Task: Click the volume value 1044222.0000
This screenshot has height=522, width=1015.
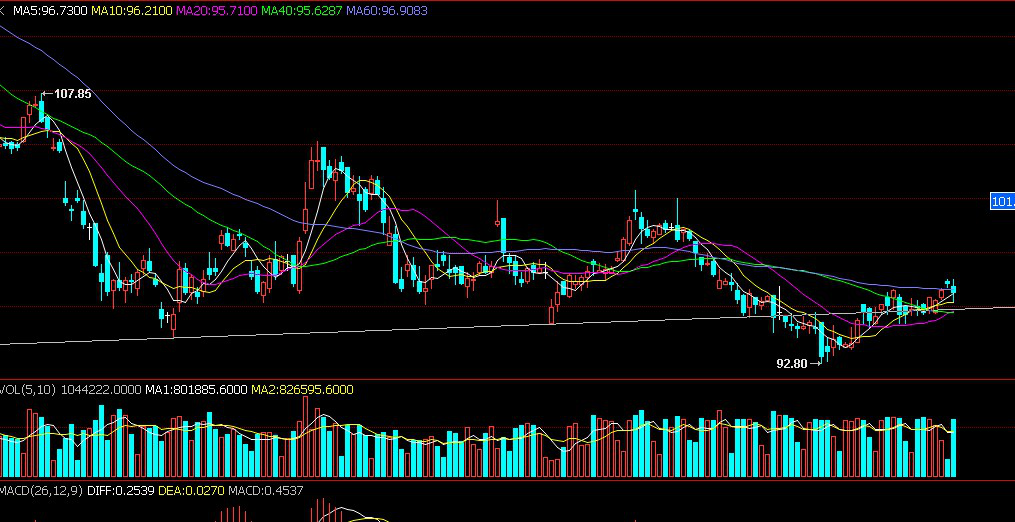Action: pos(101,389)
